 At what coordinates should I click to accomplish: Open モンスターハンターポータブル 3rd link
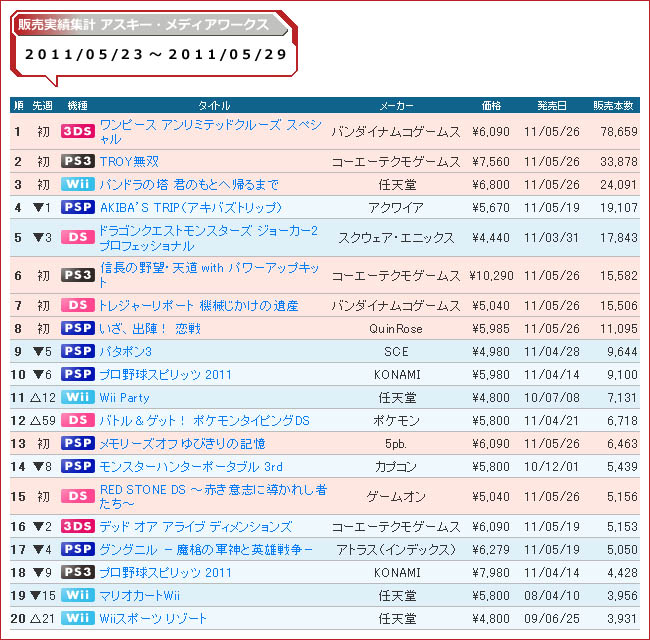coord(191,467)
